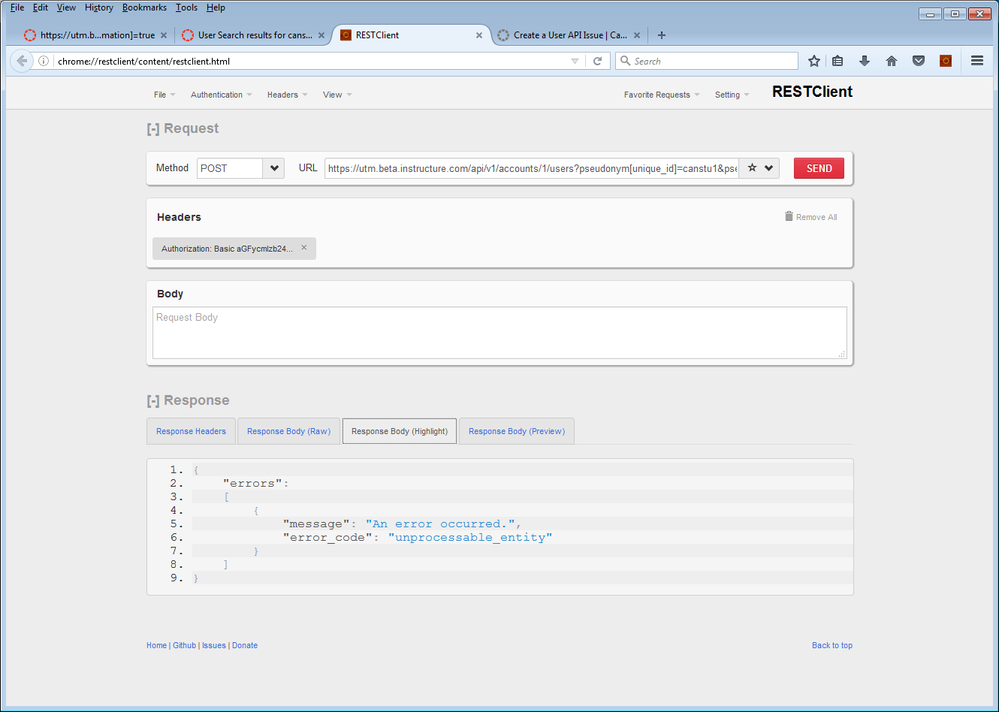Open the Method dropdown arrow
Image resolution: width=999 pixels, height=712 pixels.
pos(274,168)
